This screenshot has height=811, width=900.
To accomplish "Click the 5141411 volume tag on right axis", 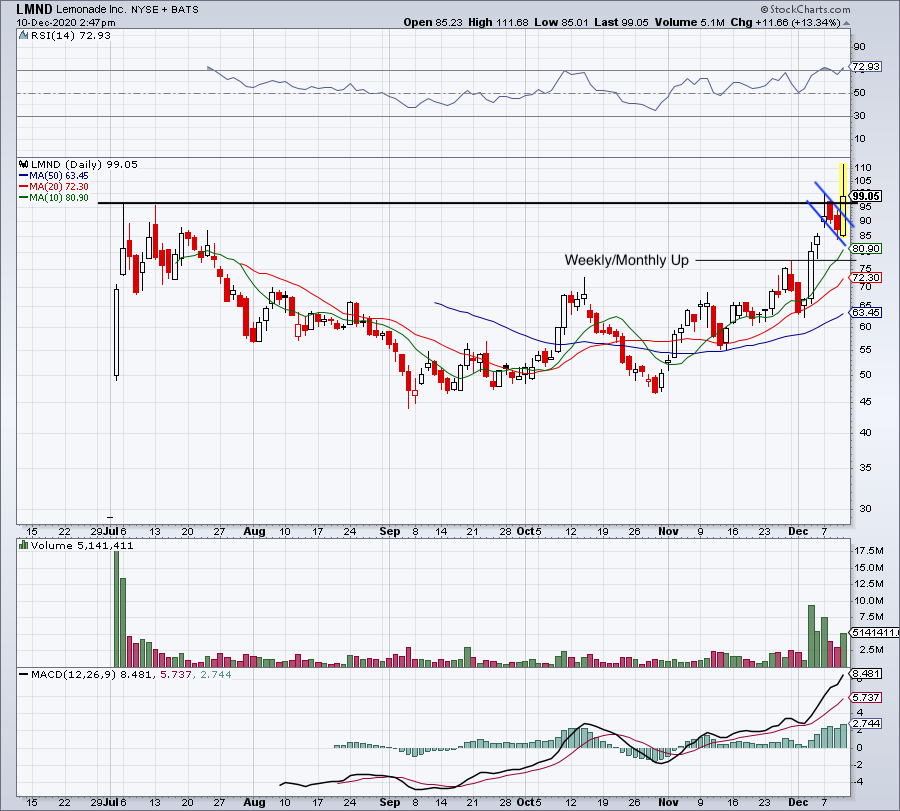I will click(x=875, y=632).
